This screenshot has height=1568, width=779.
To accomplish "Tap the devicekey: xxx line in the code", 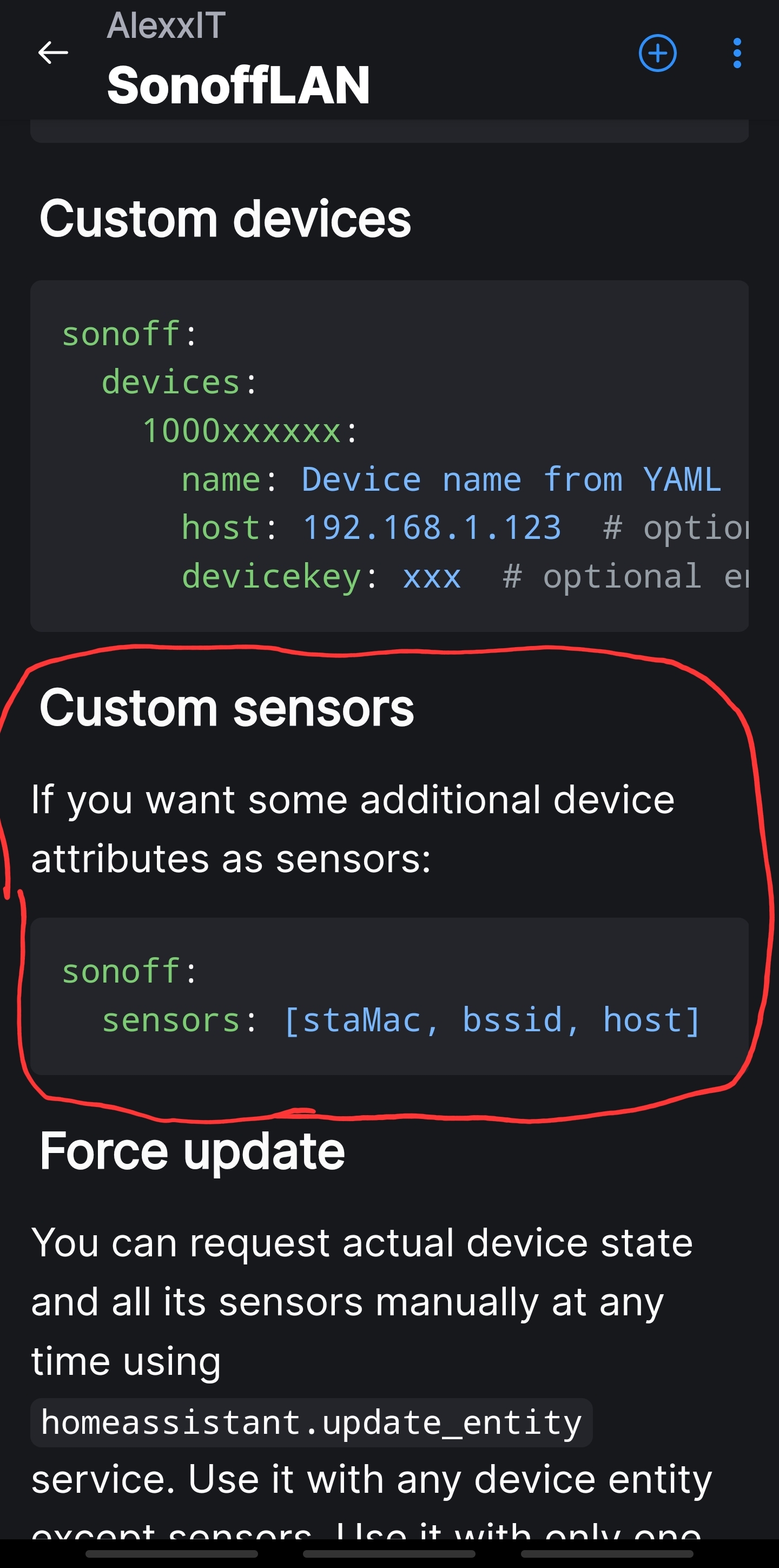I will pyautogui.click(x=322, y=576).
